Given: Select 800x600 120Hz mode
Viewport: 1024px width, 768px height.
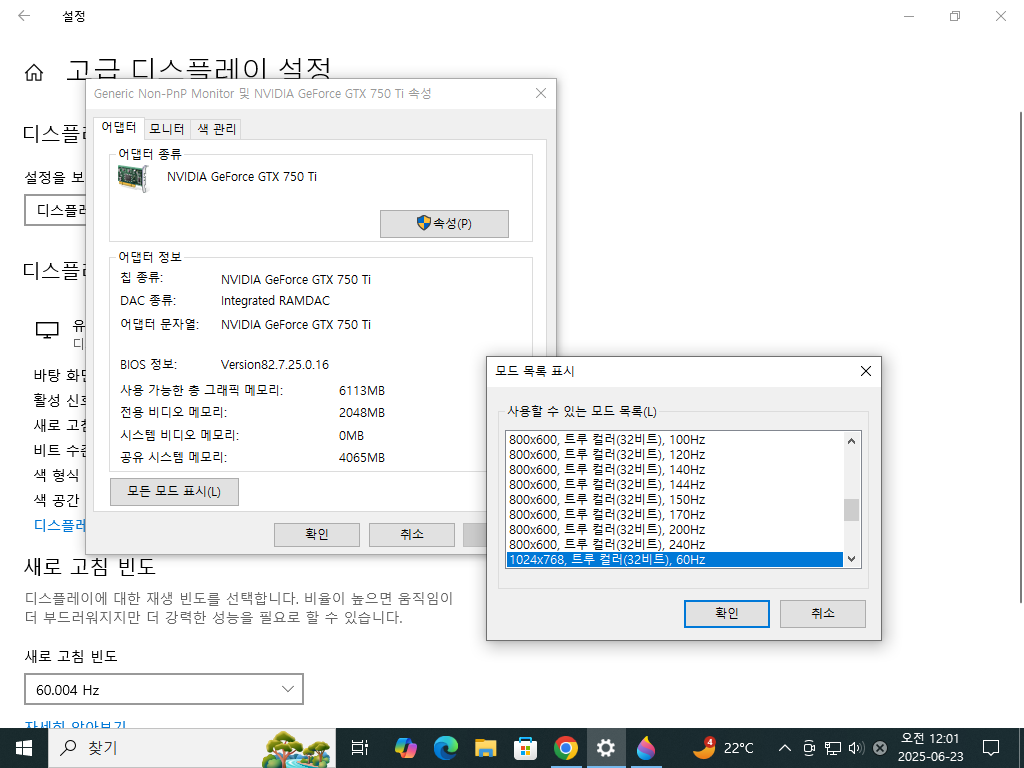Looking at the screenshot, I should (675, 455).
